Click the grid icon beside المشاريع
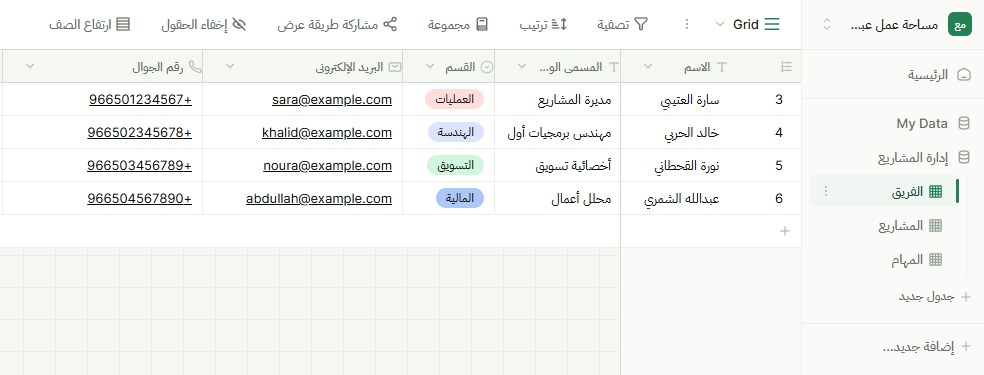984x375 pixels. (935, 226)
